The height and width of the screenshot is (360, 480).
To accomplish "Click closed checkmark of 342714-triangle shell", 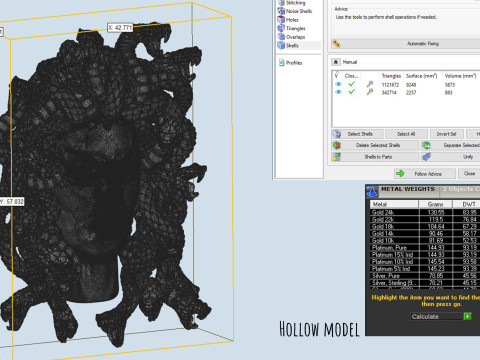I will pyautogui.click(x=352, y=92).
